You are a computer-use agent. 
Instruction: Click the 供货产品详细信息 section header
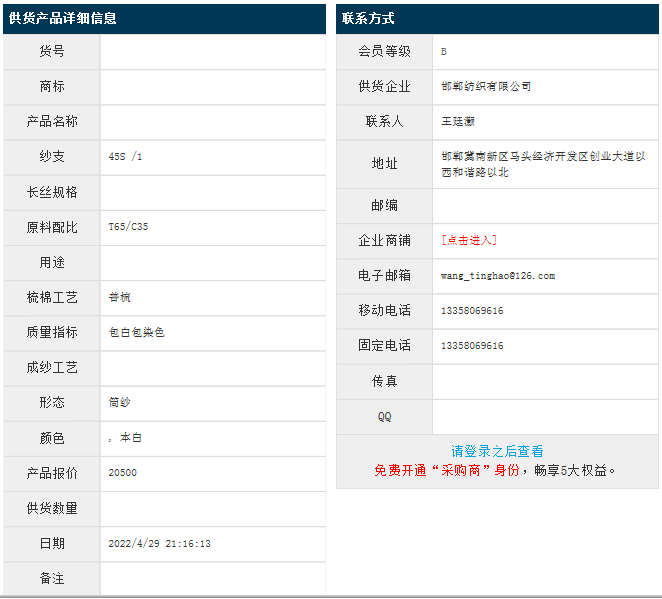click(x=63, y=18)
